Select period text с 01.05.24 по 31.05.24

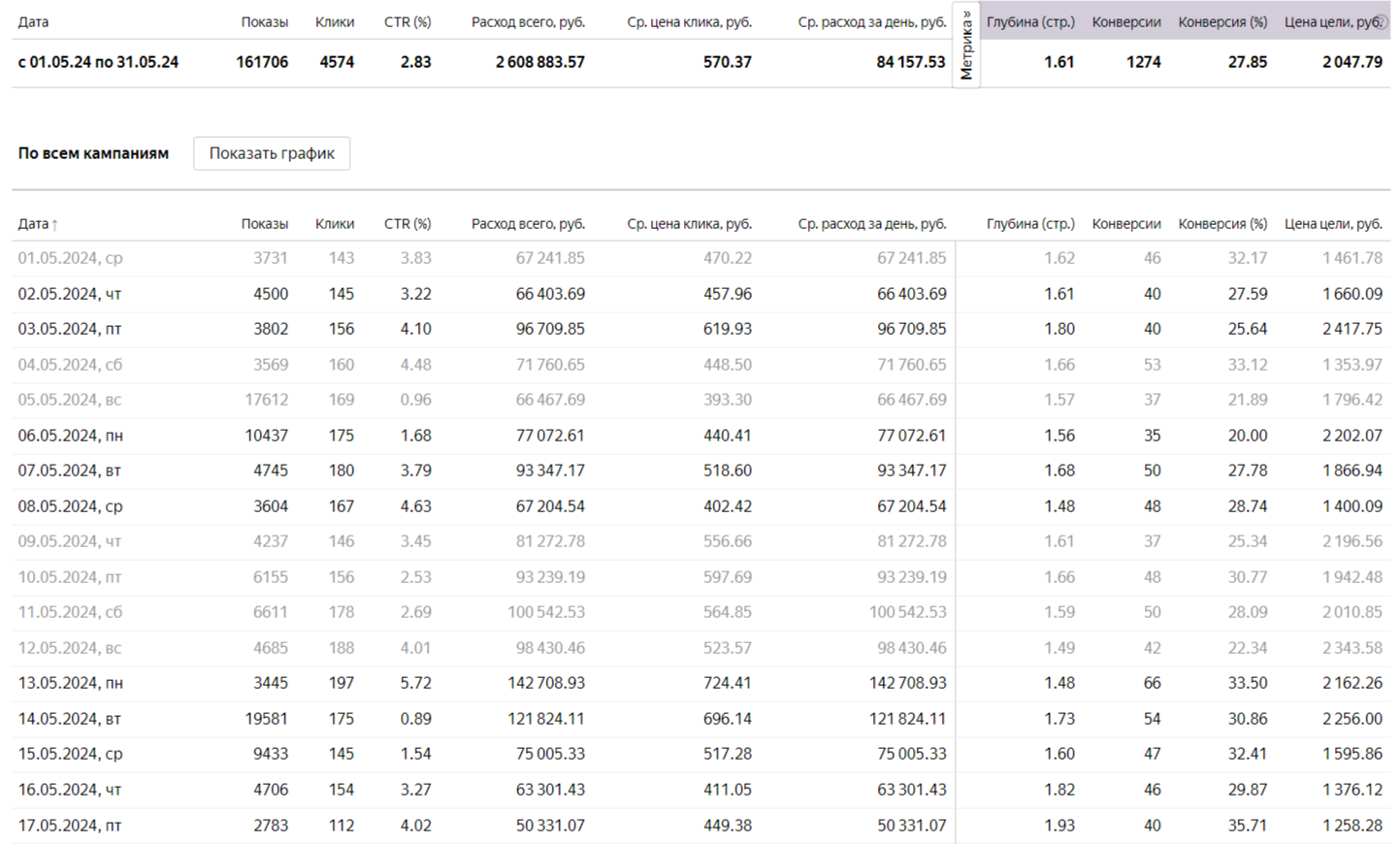(x=98, y=62)
